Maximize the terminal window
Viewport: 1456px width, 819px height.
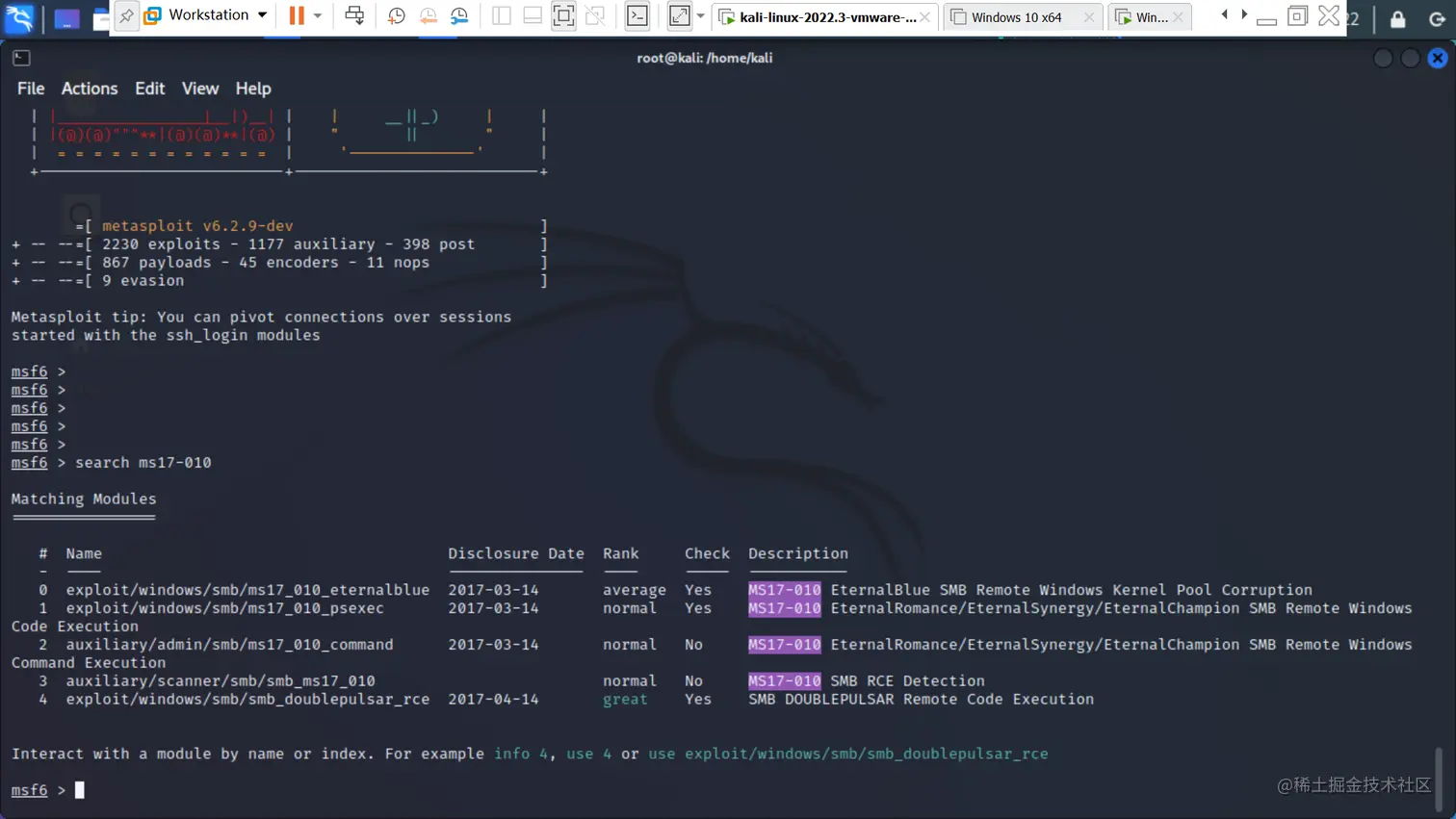[x=1410, y=59]
